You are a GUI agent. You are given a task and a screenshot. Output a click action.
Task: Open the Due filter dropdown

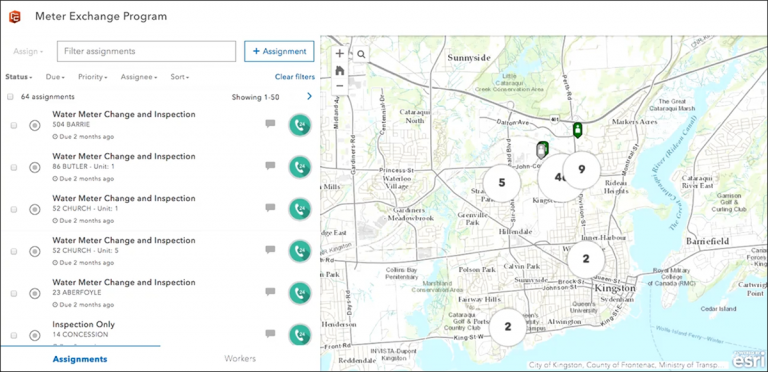coord(55,77)
